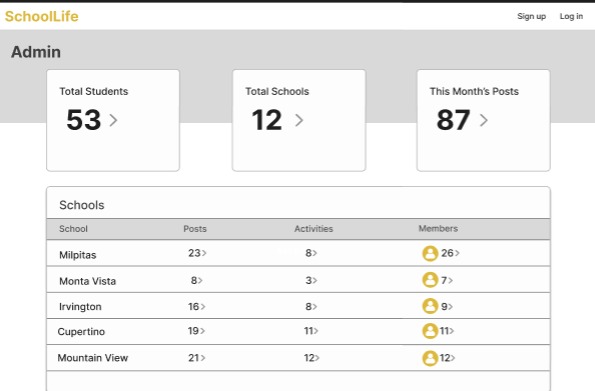Click the Monta Vista members avatar icon

coord(430,280)
